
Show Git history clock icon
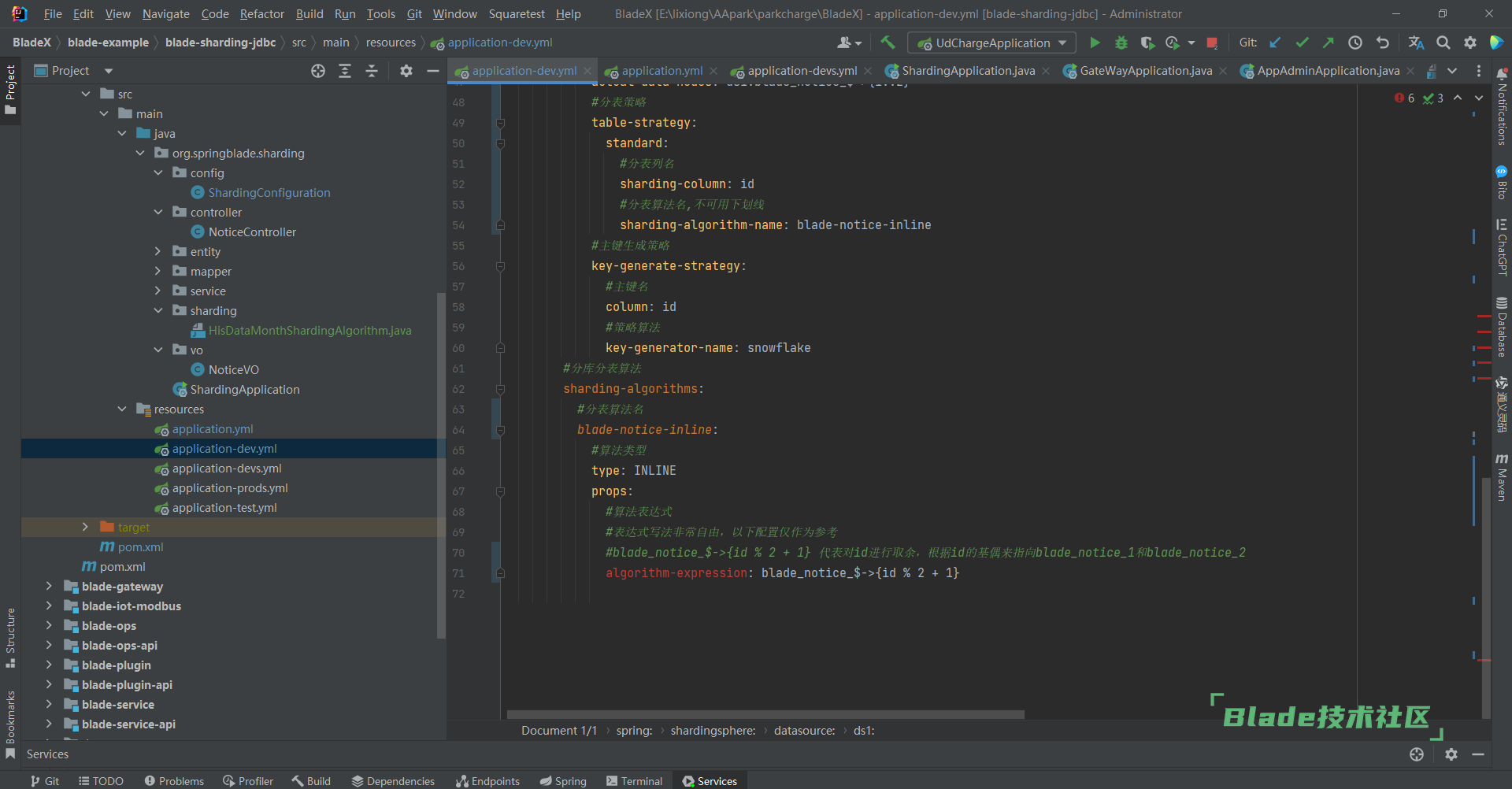pyautogui.click(x=1355, y=43)
